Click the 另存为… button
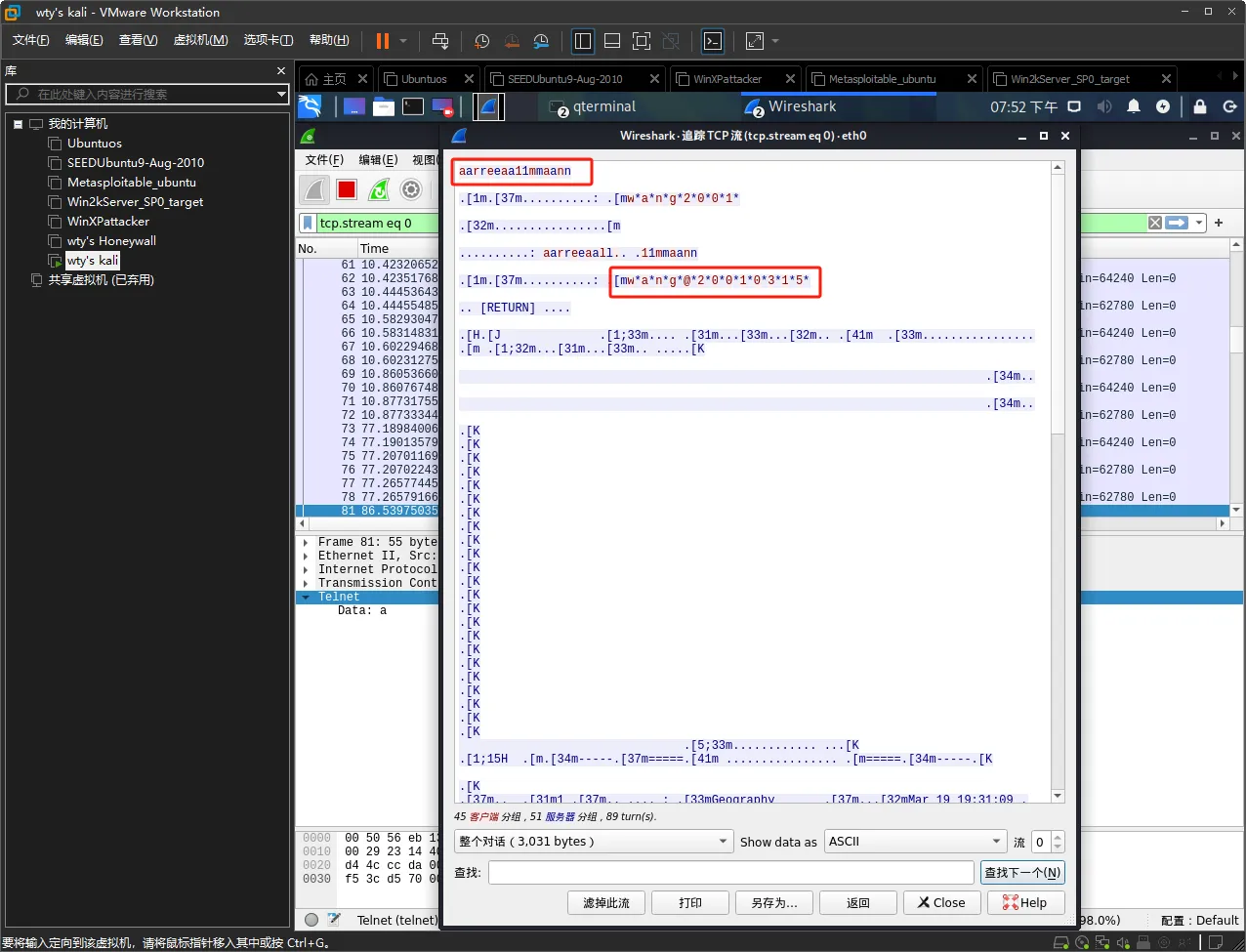Image resolution: width=1246 pixels, height=952 pixels. [x=774, y=903]
